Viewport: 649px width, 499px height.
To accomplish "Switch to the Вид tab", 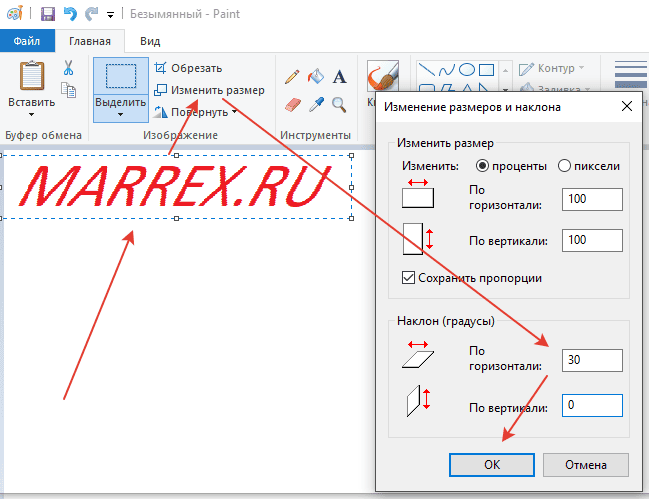I will (150, 41).
